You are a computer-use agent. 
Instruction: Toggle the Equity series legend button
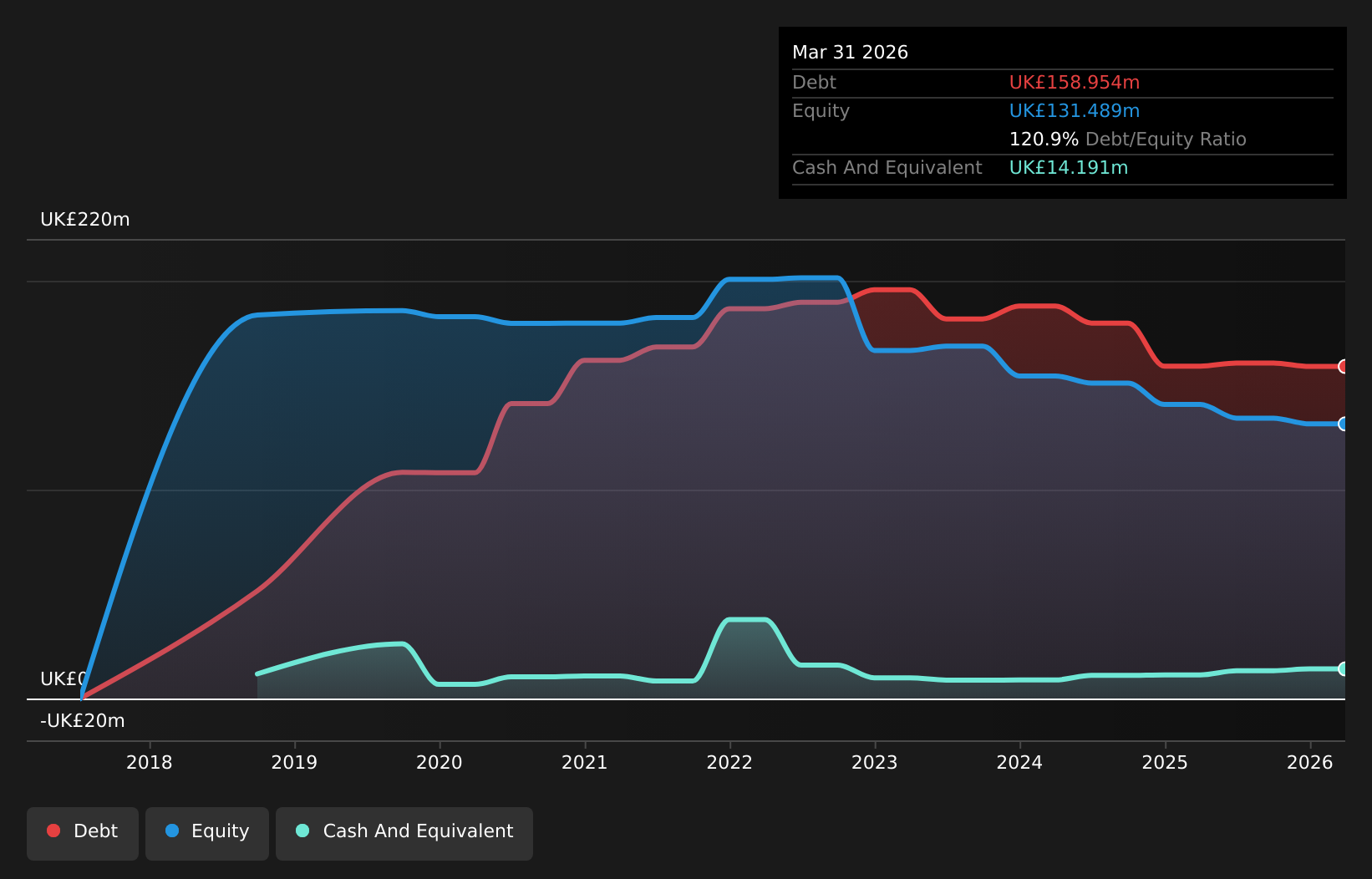[207, 833]
